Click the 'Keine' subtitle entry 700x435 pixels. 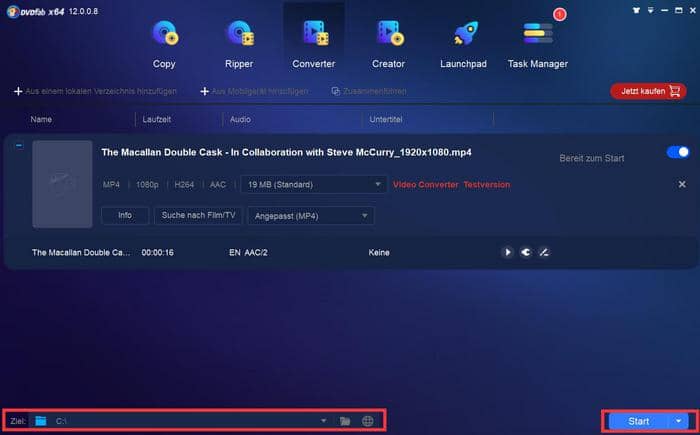pos(379,252)
